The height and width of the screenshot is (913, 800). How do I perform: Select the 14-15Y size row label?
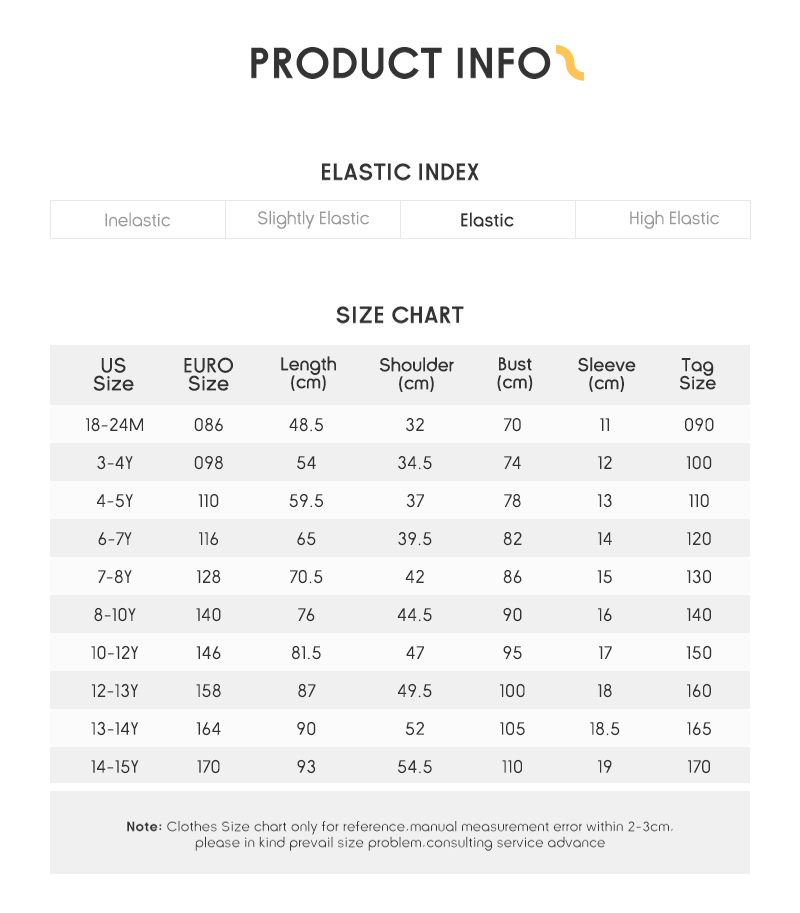(115, 766)
